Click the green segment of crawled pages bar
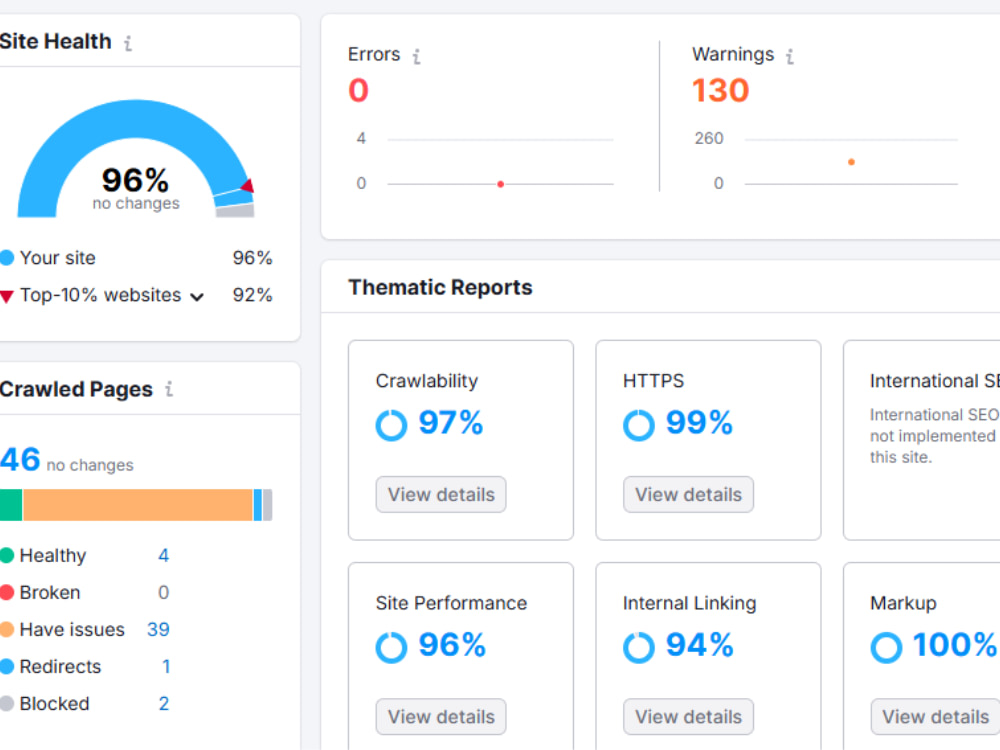This screenshot has height=750, width=1000. [x=11, y=505]
